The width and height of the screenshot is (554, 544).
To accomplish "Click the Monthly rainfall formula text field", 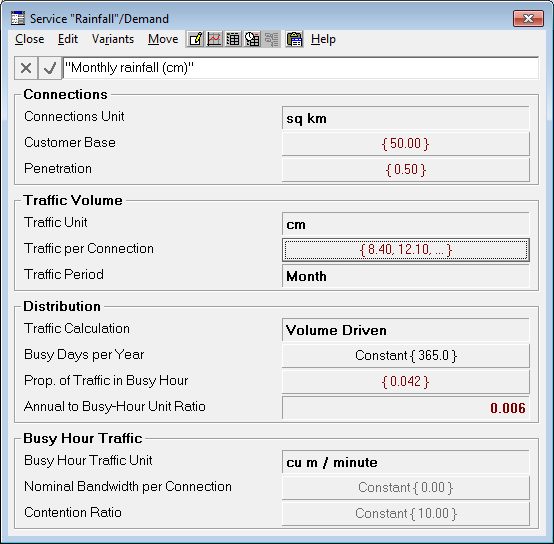I will [x=301, y=68].
